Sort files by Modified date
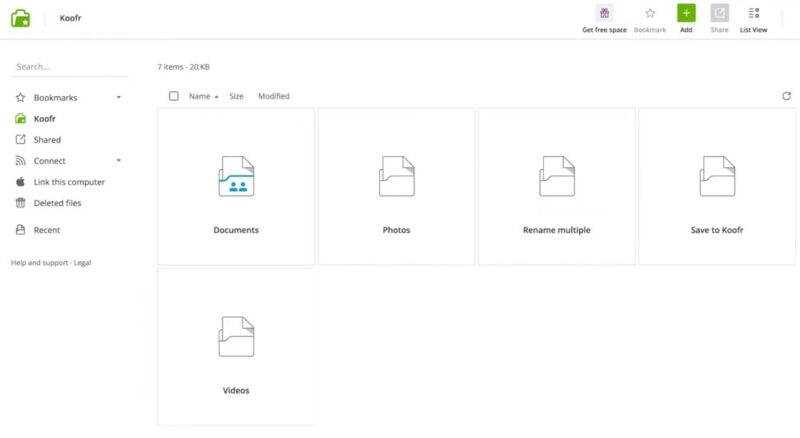This screenshot has height=438, width=800. tap(273, 96)
